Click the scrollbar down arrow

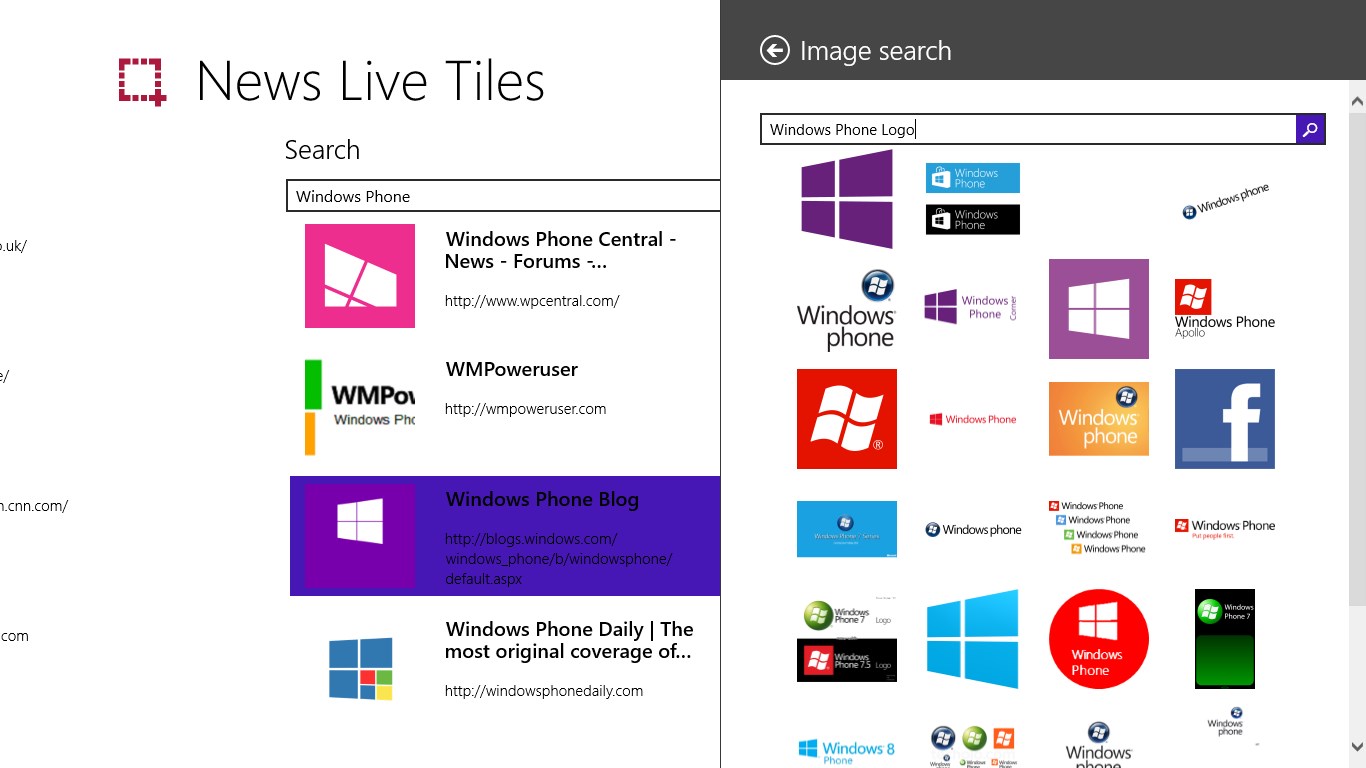1357,746
